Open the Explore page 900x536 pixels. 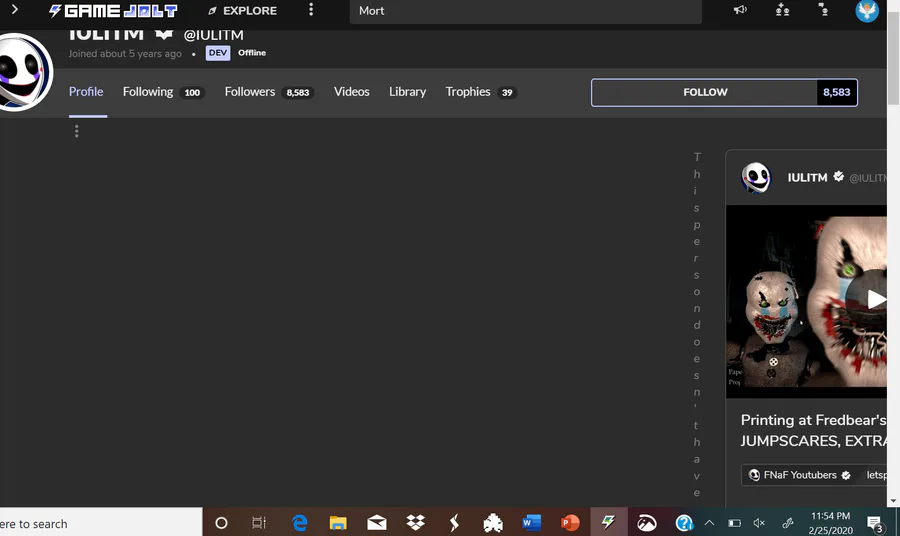(242, 10)
